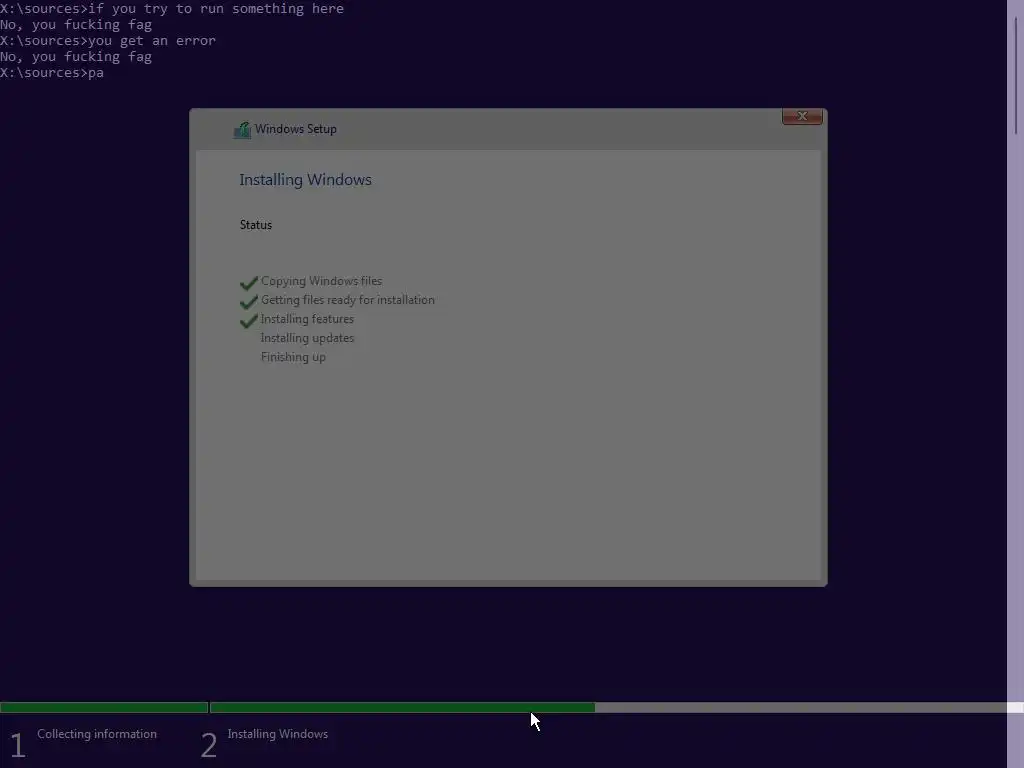The width and height of the screenshot is (1024, 768).
Task: Select the Finishing up step
Action: click(x=293, y=357)
